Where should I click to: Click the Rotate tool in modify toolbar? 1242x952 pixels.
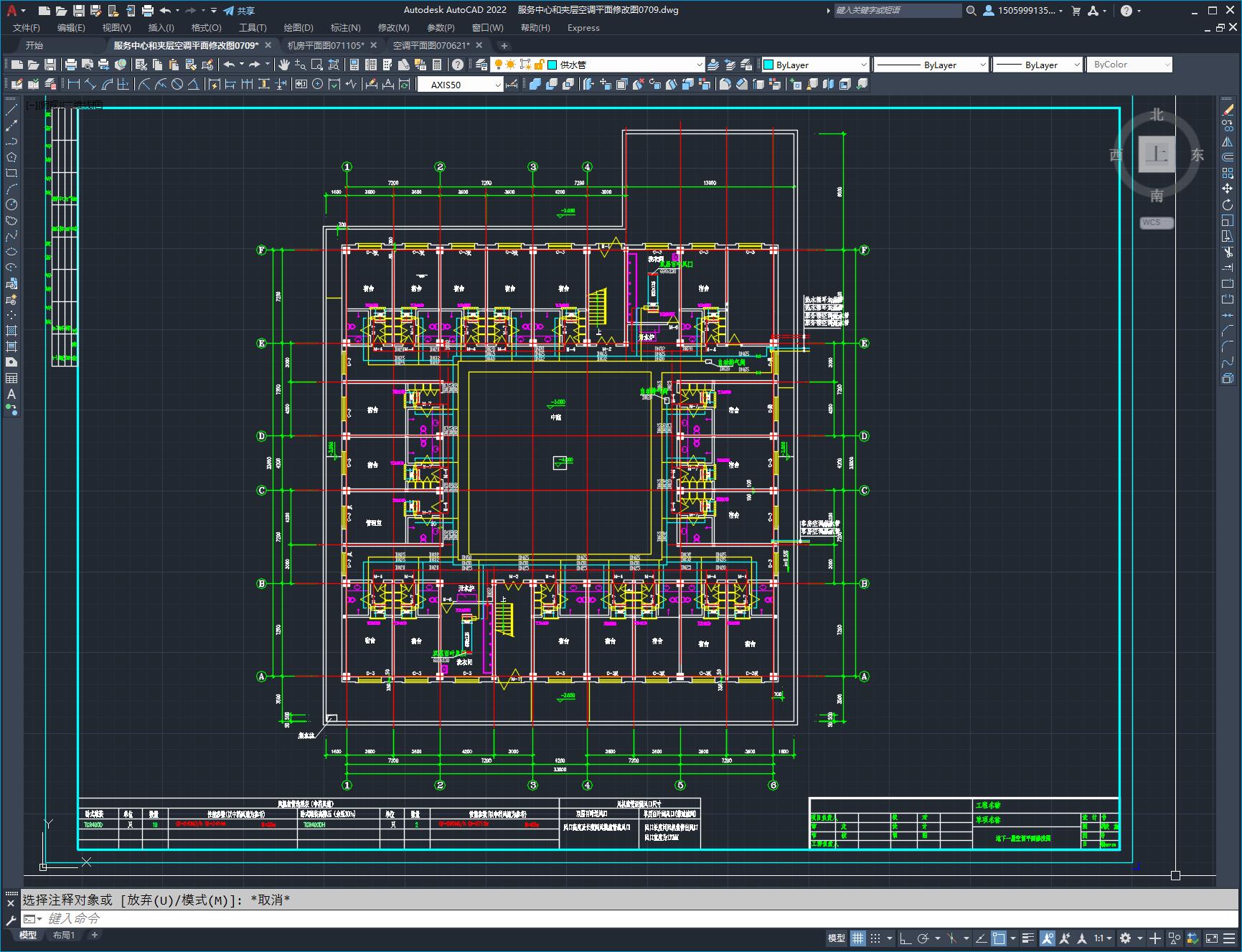[x=1228, y=204]
